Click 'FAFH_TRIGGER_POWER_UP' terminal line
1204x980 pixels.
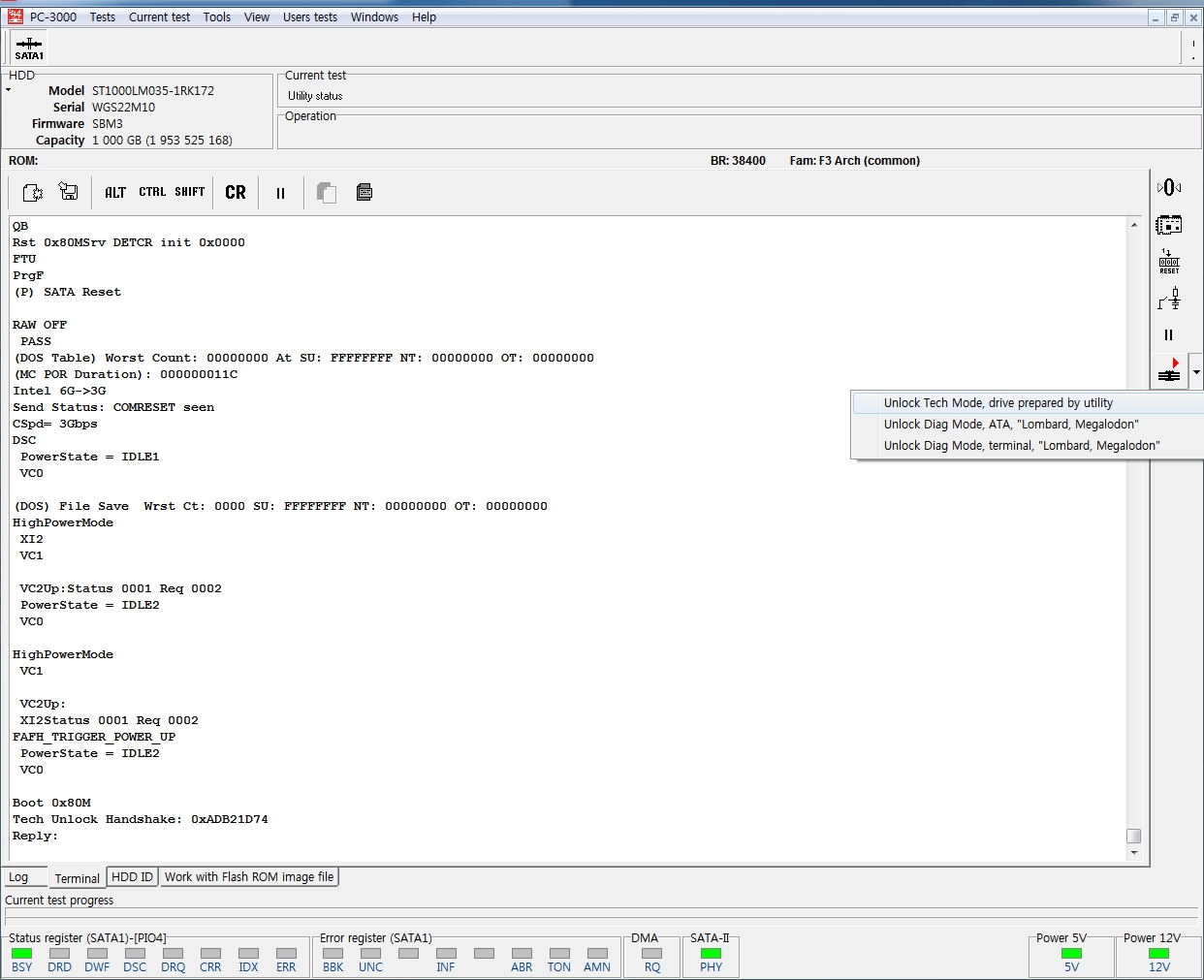[x=94, y=737]
